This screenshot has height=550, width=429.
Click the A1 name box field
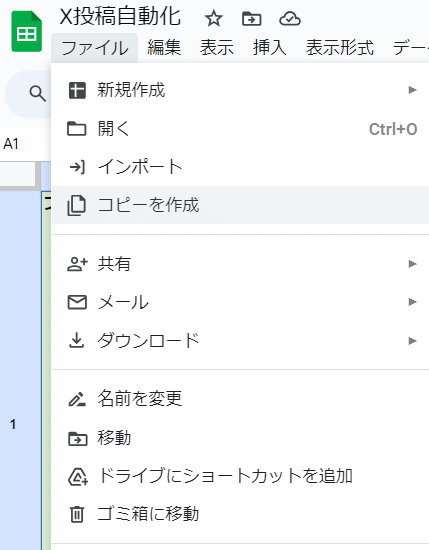pos(21,144)
